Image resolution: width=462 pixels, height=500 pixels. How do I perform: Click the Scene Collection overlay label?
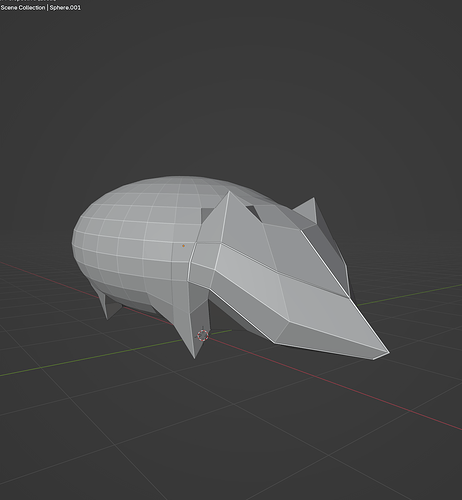point(23,7)
